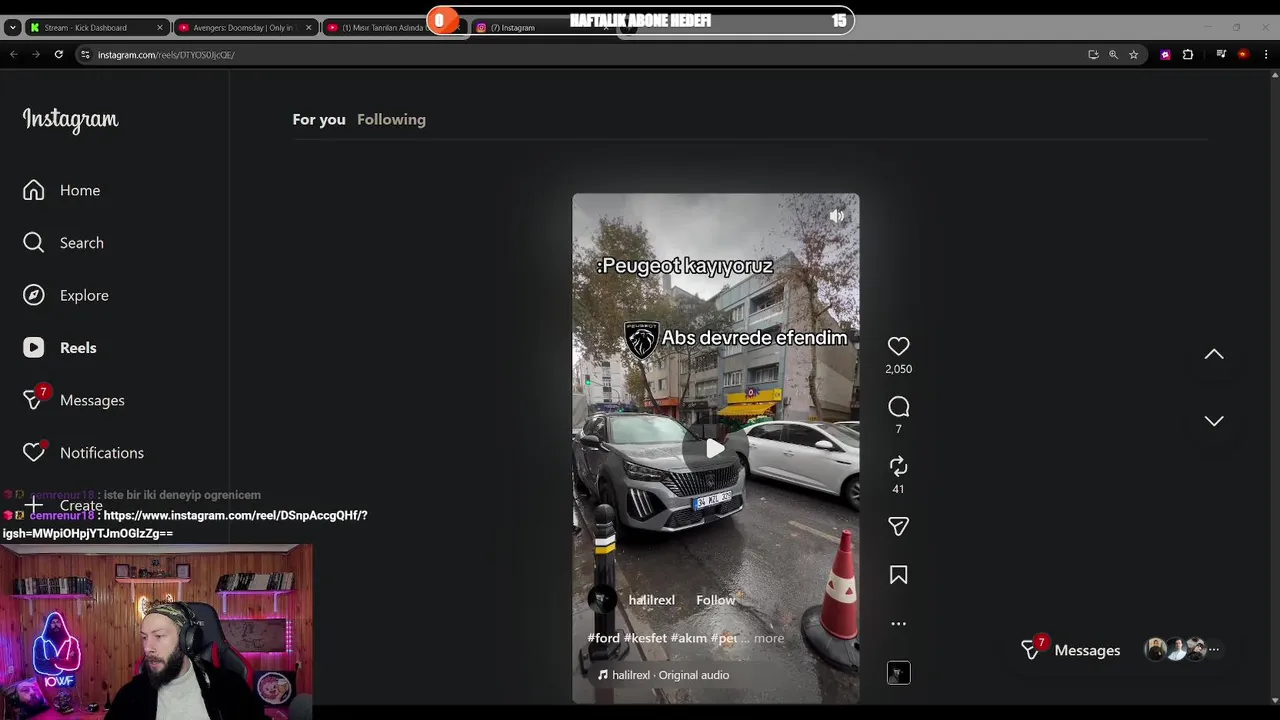The image size is (1280, 720).
Task: Go to the previous reel with up chevron
Action: [x=1214, y=354]
